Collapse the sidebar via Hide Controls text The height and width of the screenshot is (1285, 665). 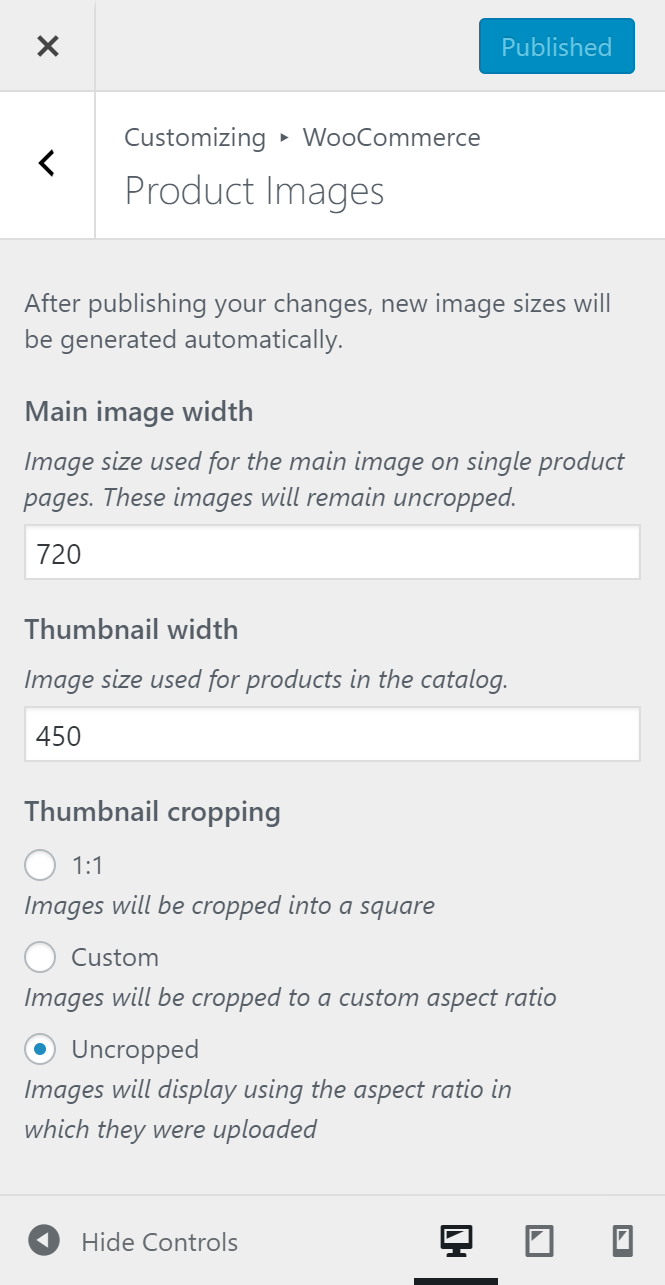coord(159,1242)
